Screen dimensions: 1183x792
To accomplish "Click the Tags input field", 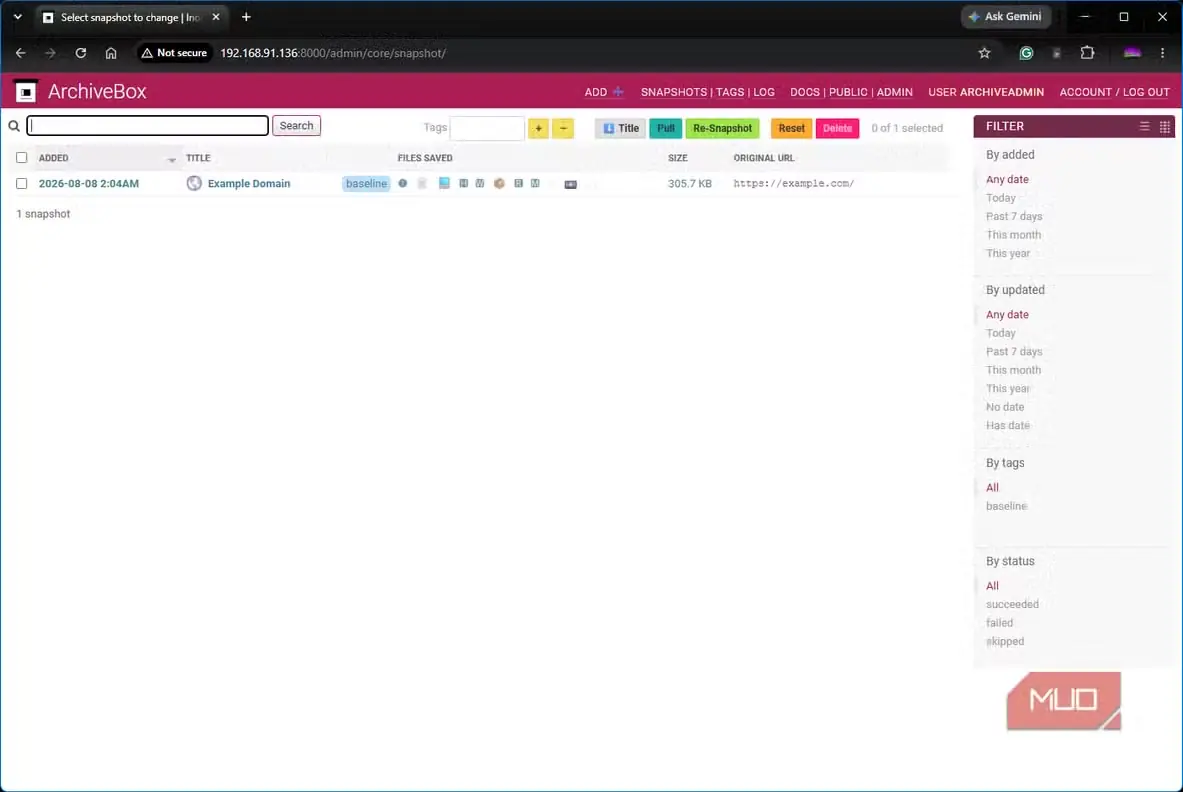I will click(487, 128).
